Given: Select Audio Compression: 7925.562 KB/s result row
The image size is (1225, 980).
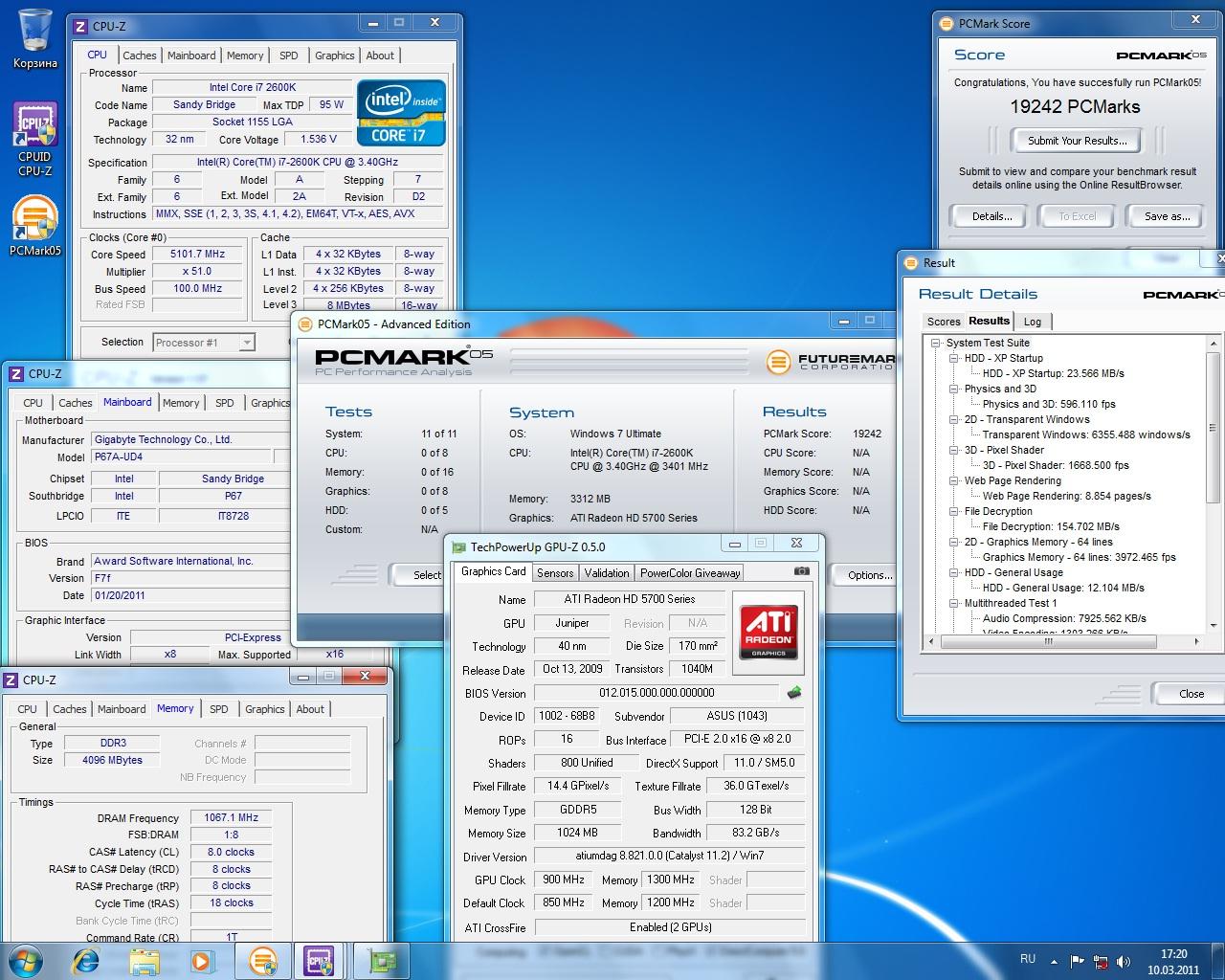Looking at the screenshot, I should pyautogui.click(x=1064, y=618).
